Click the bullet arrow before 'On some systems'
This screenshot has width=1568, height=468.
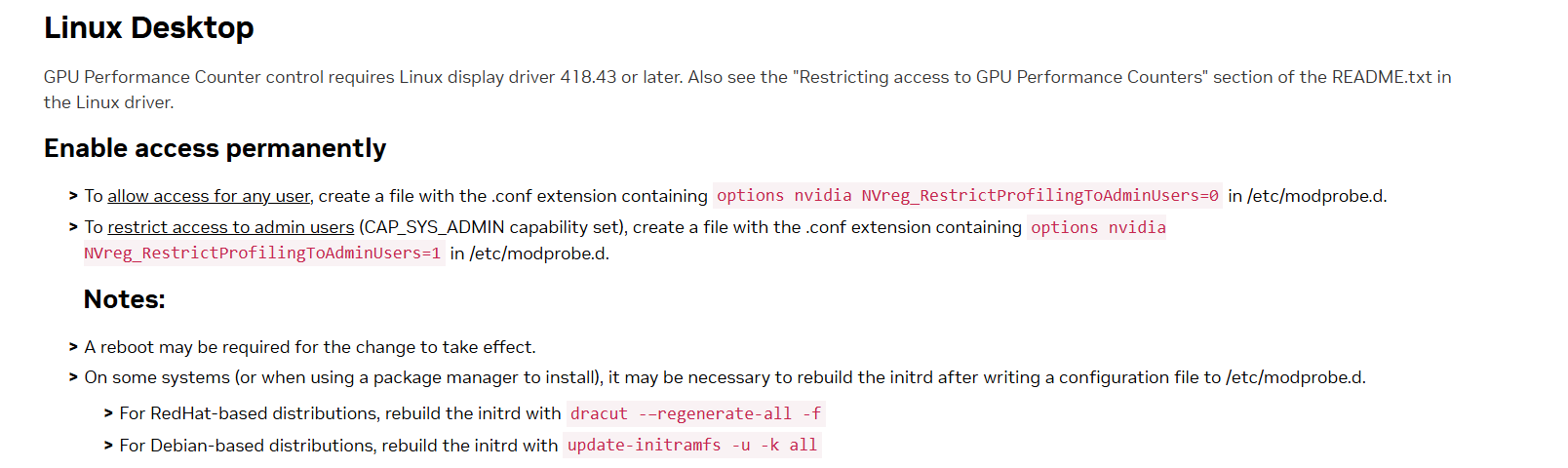(73, 377)
